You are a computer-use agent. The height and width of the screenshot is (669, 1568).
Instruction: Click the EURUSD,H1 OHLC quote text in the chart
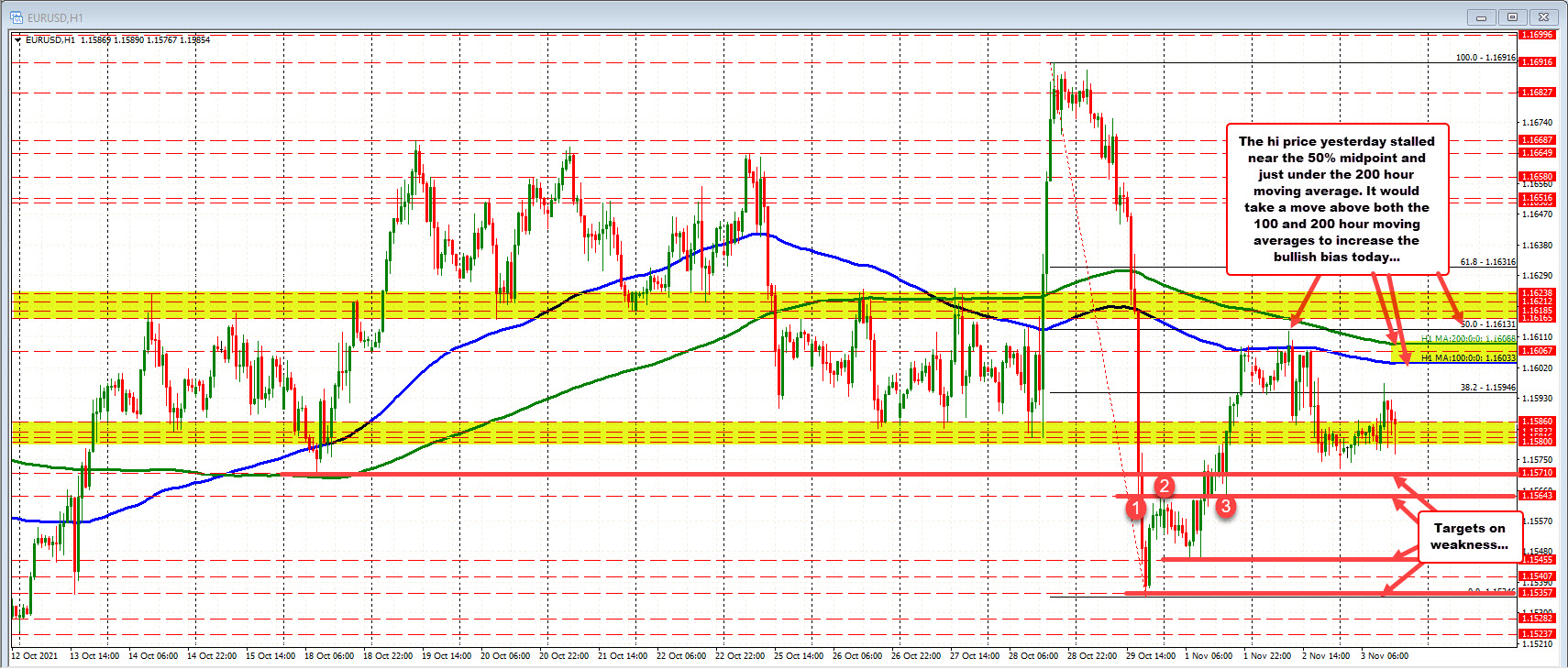117,40
